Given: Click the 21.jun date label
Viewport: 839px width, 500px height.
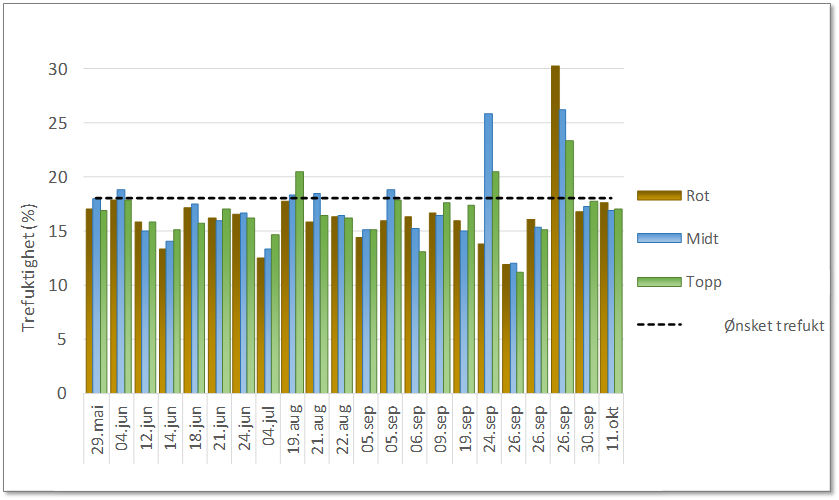Looking at the screenshot, I should coord(219,427).
